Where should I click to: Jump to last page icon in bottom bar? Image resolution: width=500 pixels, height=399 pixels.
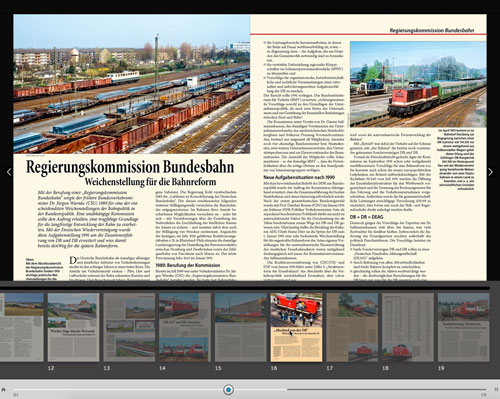point(496,389)
